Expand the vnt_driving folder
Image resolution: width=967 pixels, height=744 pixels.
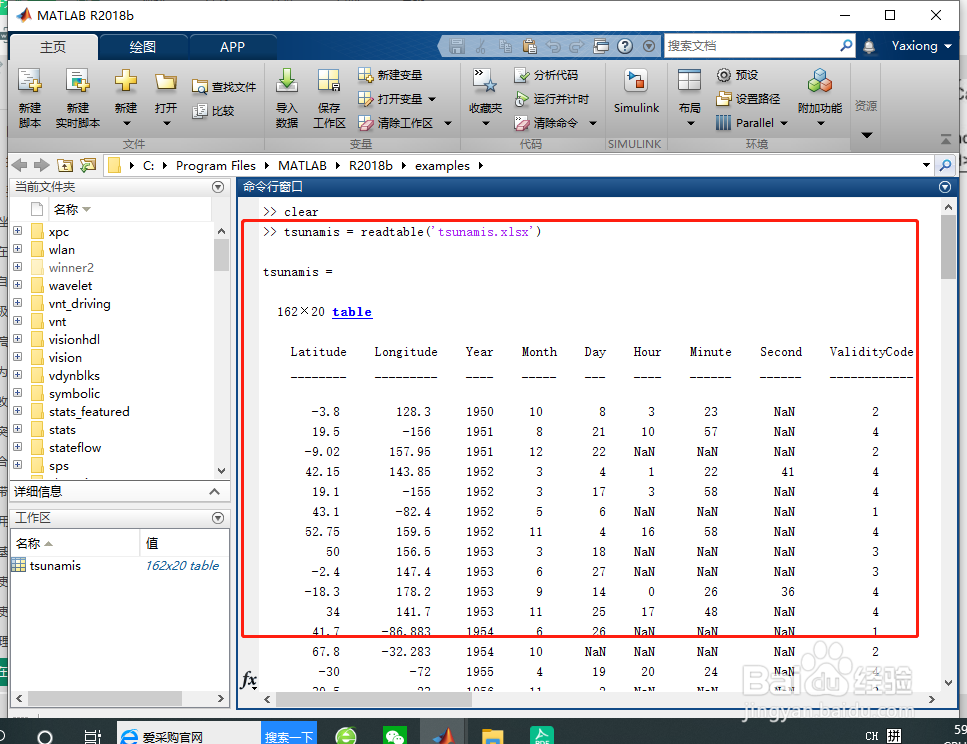17,302
